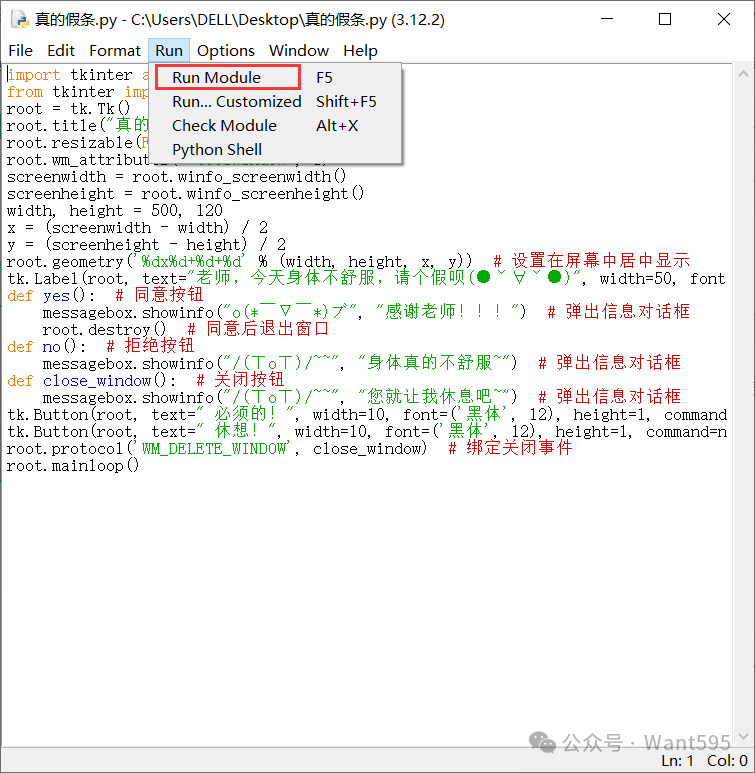Click 'root = tk.Tk()' line
Viewport: 755px width, 773px height.
68,109
